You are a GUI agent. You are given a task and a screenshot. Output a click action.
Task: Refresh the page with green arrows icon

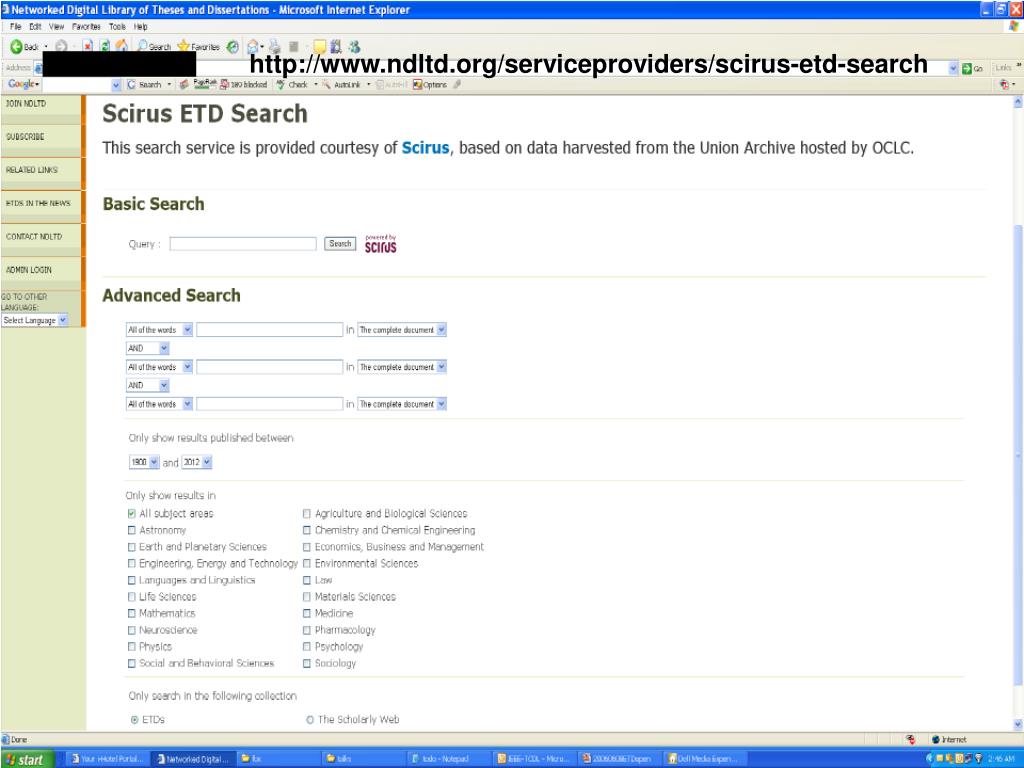coord(104,46)
